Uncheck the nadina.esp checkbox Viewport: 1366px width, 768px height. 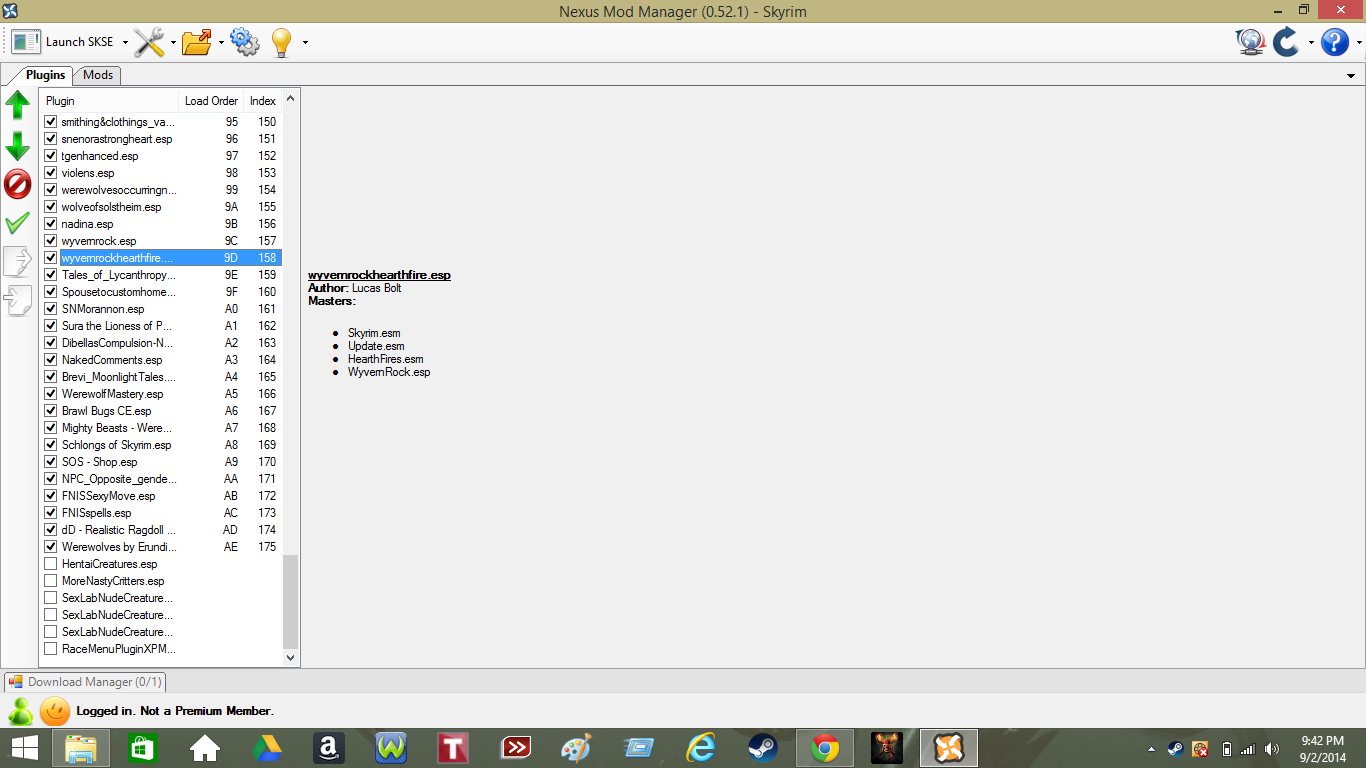coord(51,224)
